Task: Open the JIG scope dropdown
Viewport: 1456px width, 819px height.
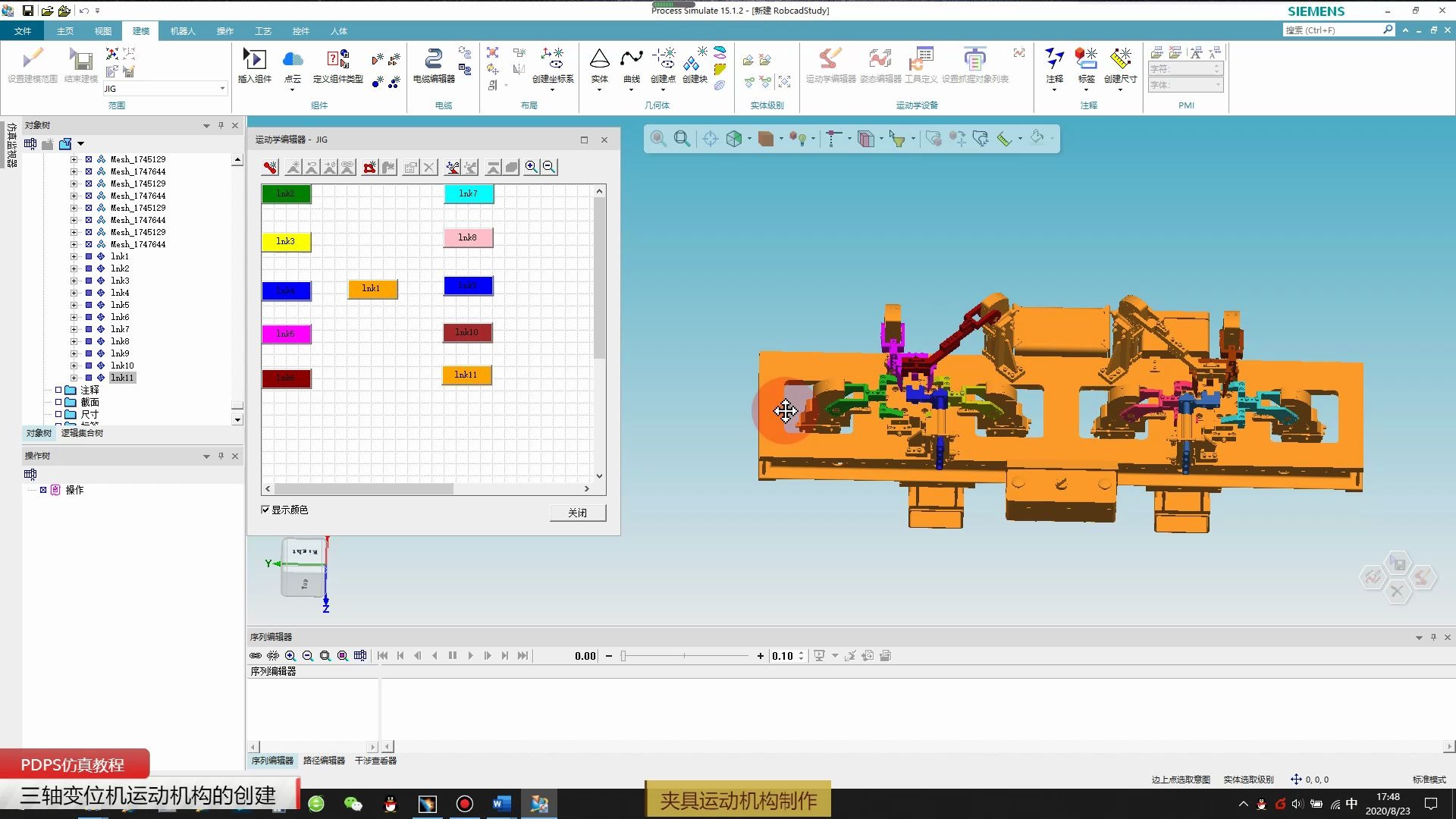Action: [221, 89]
